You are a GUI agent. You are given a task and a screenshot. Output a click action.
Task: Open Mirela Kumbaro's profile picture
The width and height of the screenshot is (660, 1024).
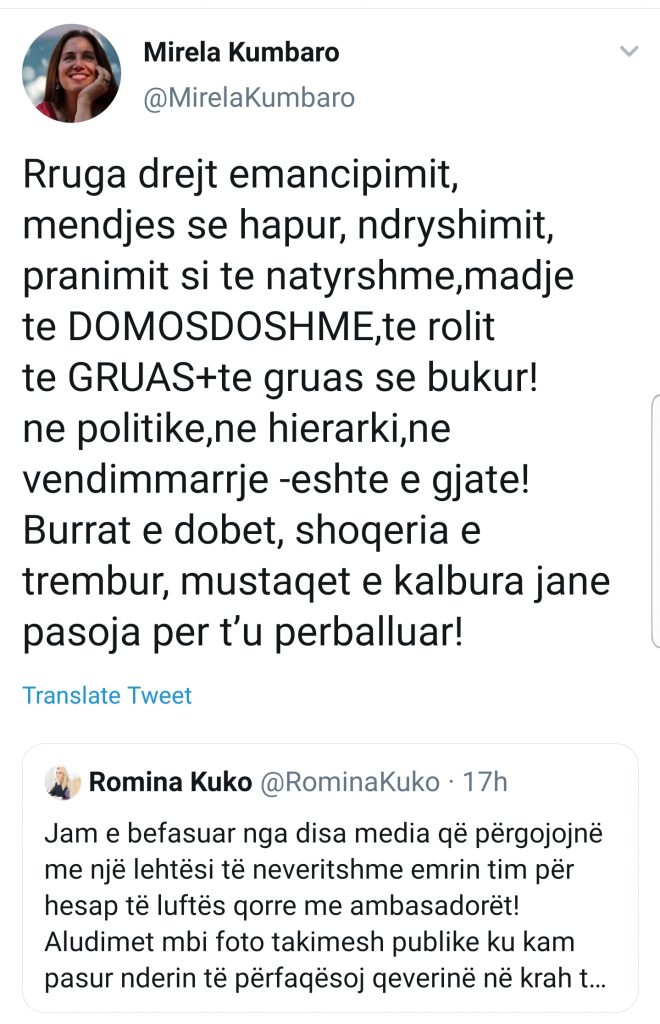click(71, 73)
